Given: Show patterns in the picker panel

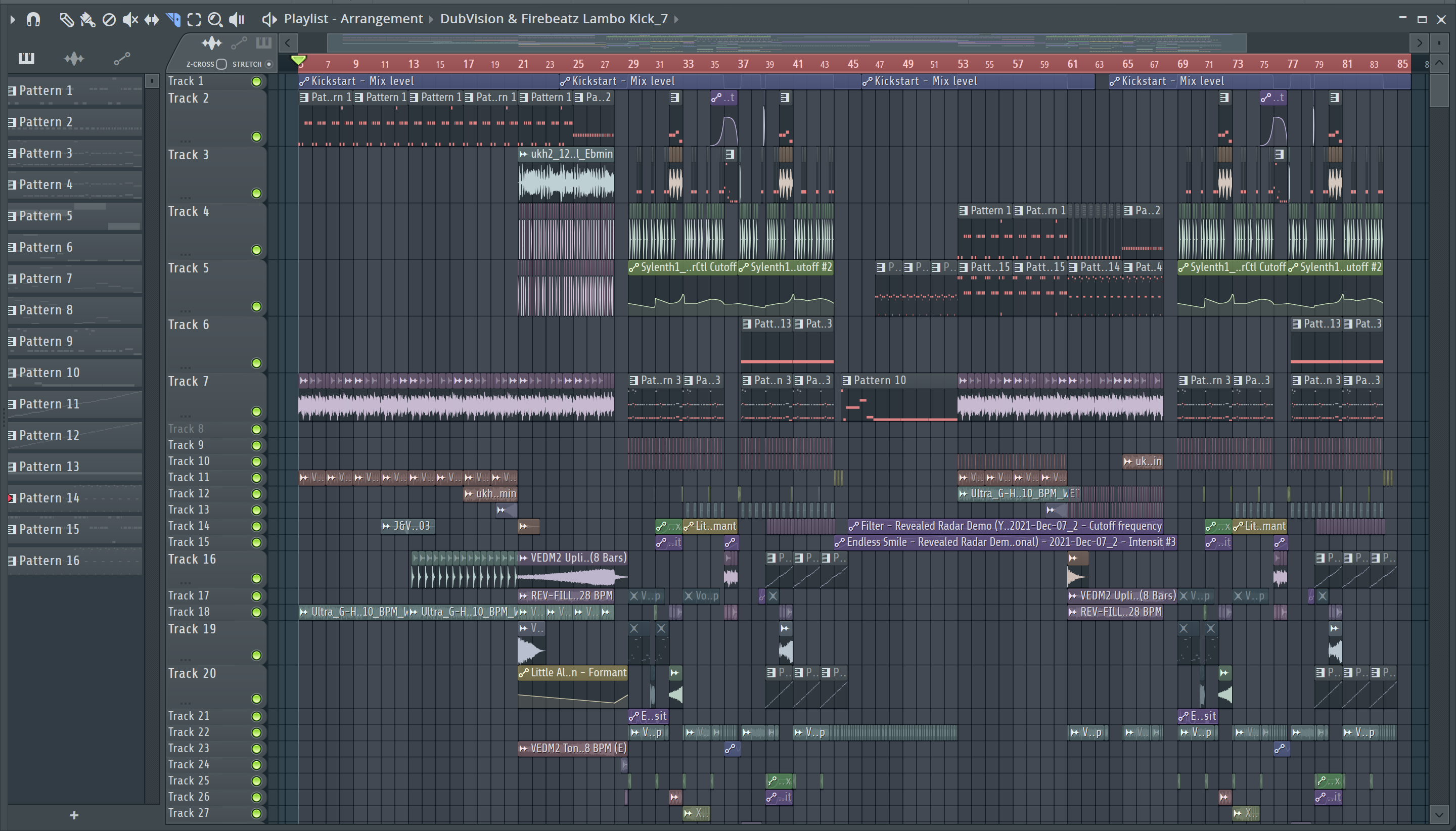Looking at the screenshot, I should [x=27, y=58].
